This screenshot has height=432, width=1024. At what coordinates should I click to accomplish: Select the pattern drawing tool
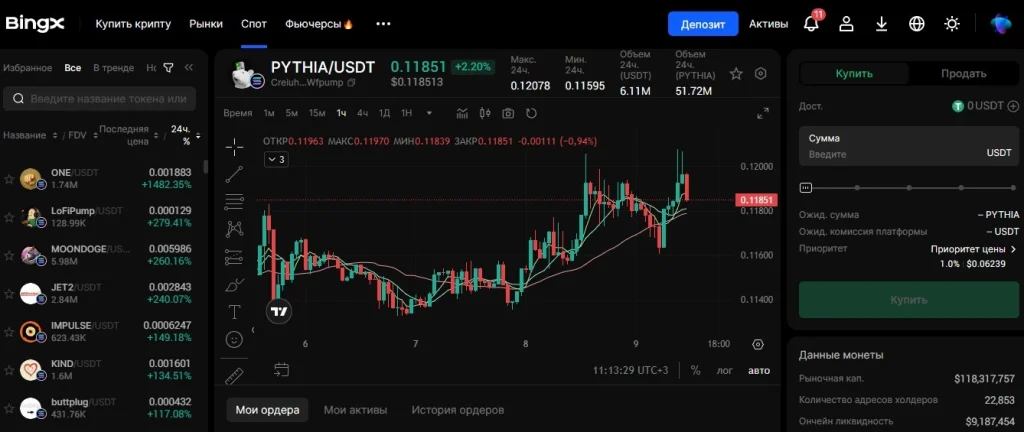pos(234,229)
